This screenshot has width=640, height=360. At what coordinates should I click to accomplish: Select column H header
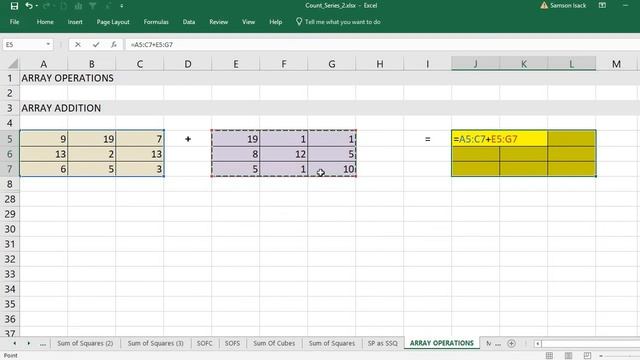coord(380,64)
